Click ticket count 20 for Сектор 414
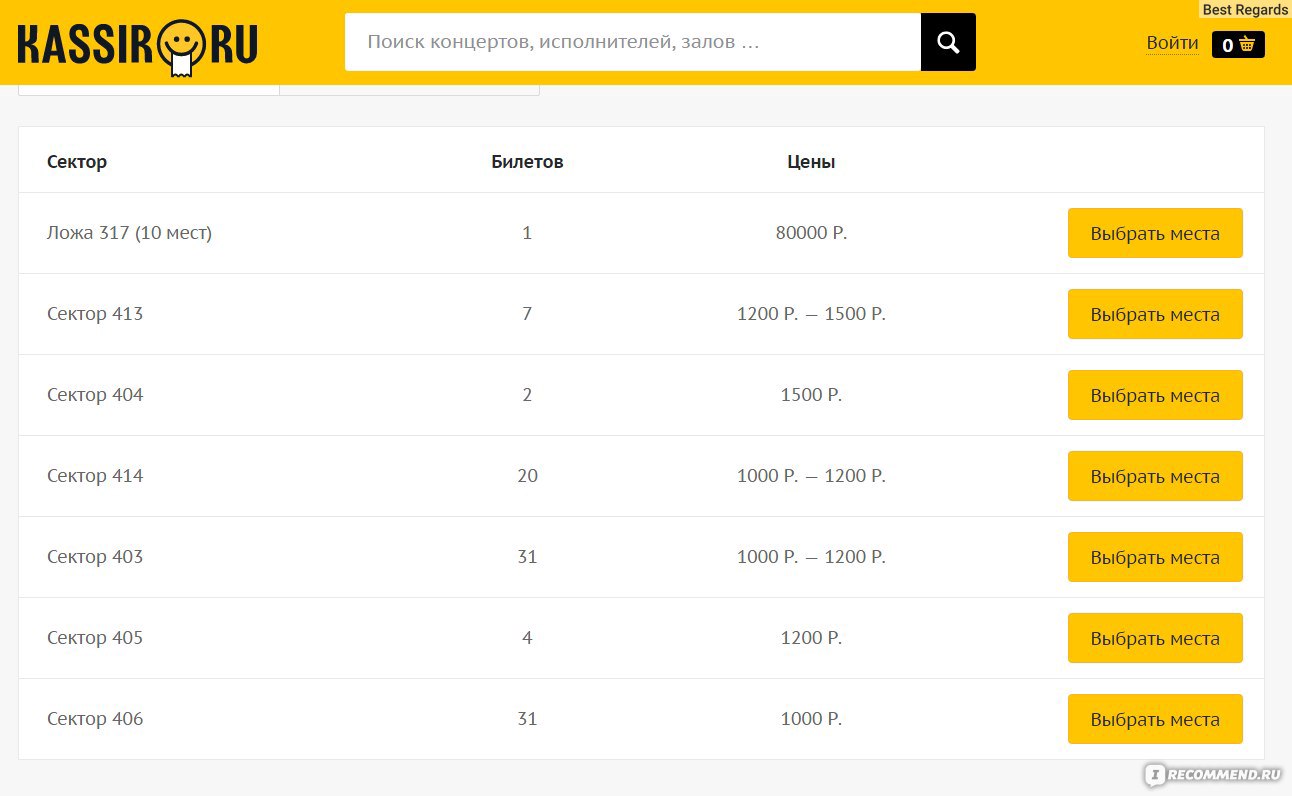1292x796 pixels. coord(527,476)
